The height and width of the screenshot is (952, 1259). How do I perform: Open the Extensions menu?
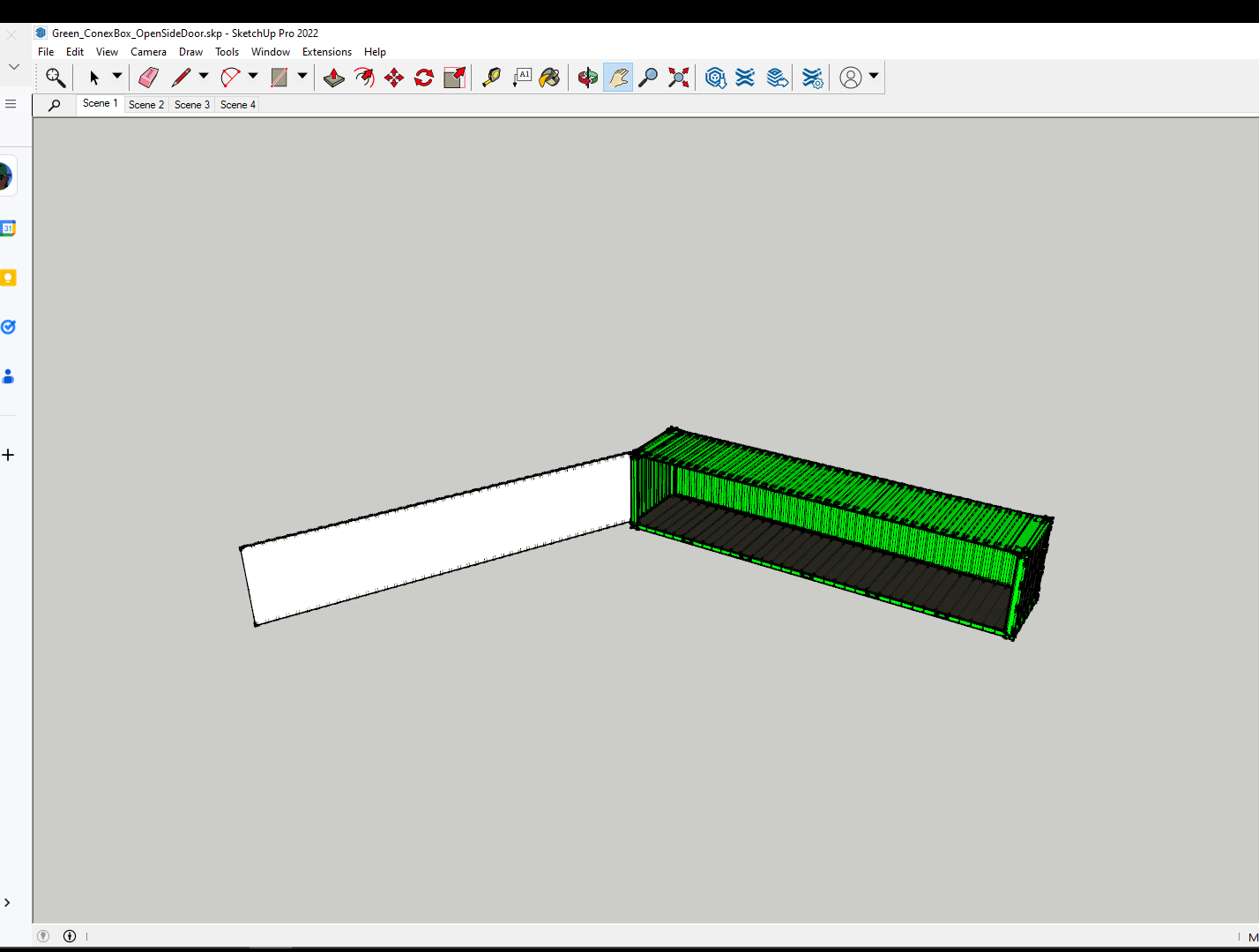click(x=326, y=52)
